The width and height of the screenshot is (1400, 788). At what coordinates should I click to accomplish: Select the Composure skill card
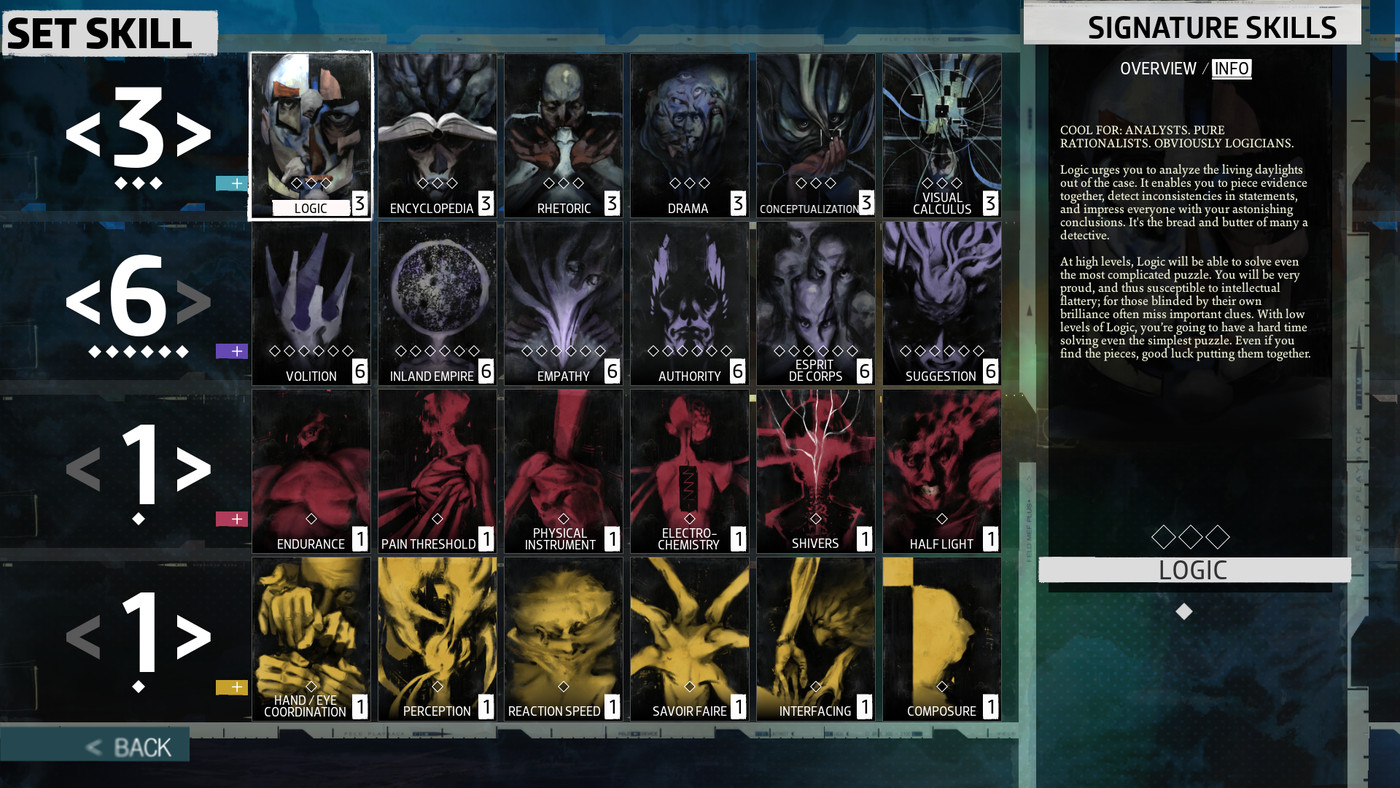[941, 640]
